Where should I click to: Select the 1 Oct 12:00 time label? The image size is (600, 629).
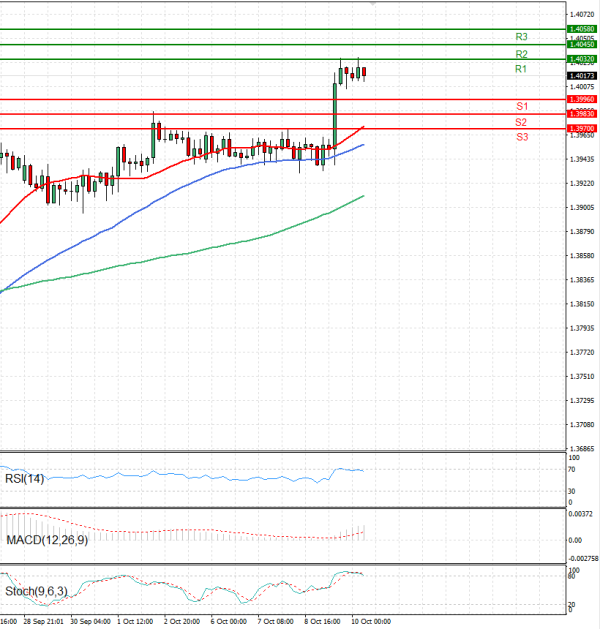tap(133, 621)
